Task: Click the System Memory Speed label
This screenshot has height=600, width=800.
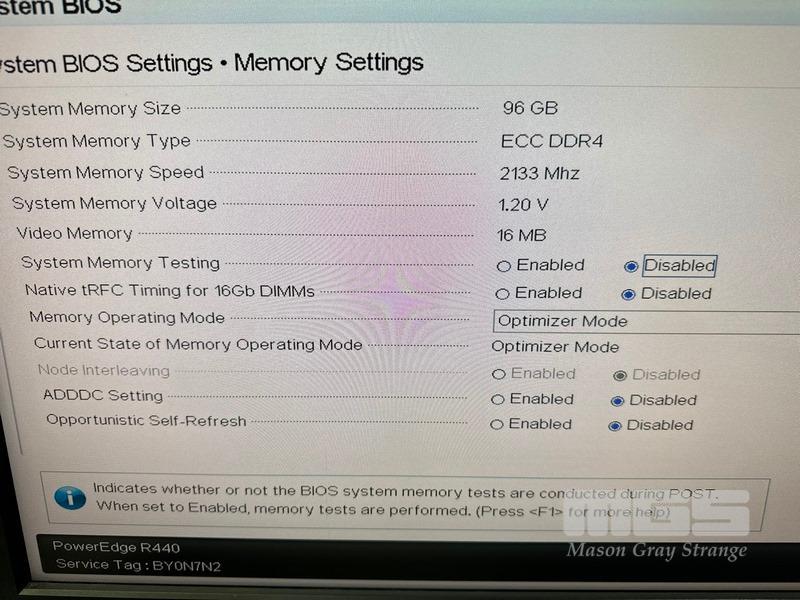Action: click(106, 172)
